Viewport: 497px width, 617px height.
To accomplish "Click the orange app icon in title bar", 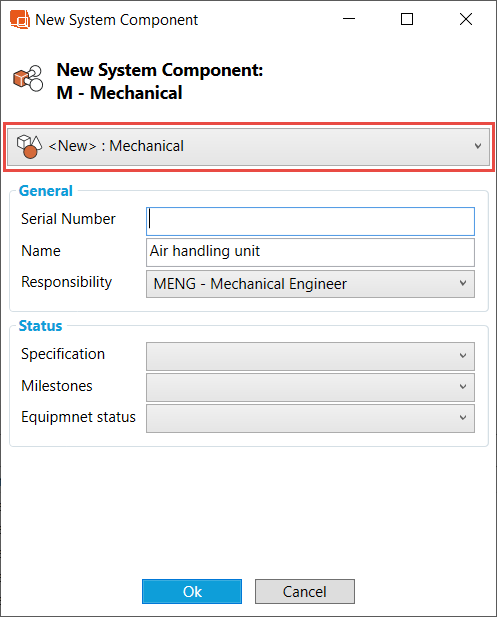I will point(20,19).
